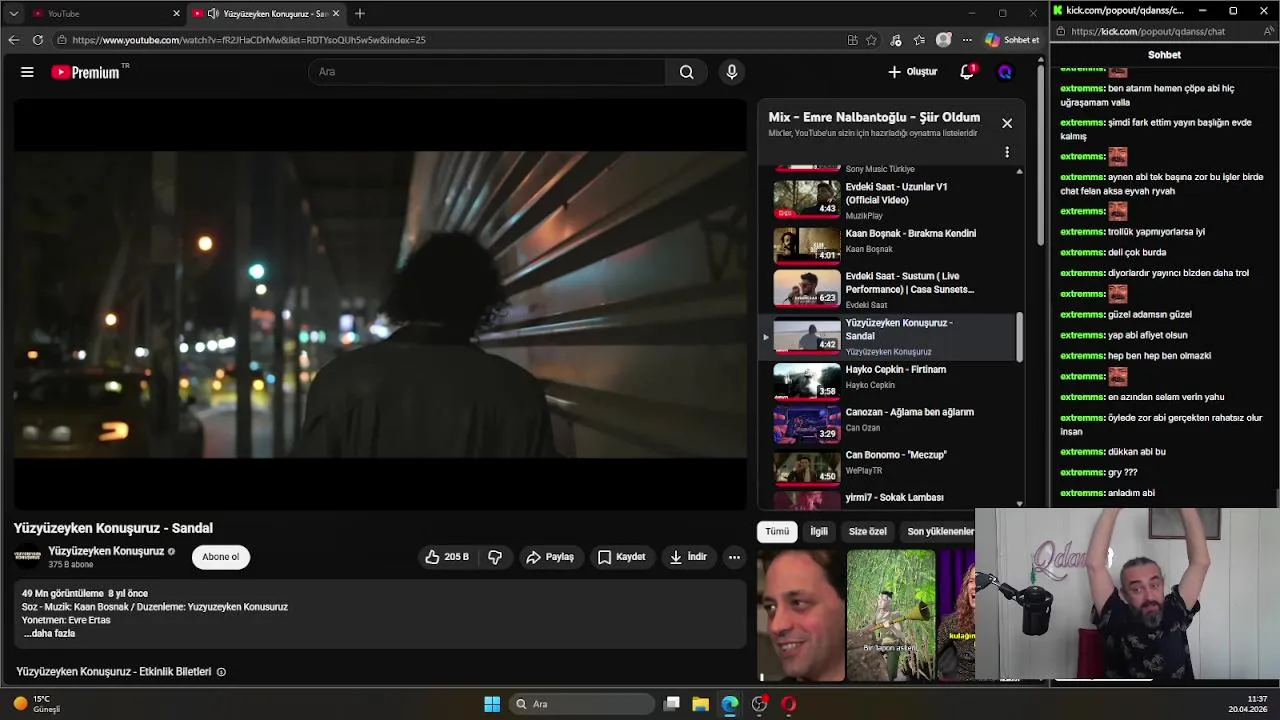Like the video with thumbs up
Viewport: 1280px width, 720px height.
(x=447, y=557)
